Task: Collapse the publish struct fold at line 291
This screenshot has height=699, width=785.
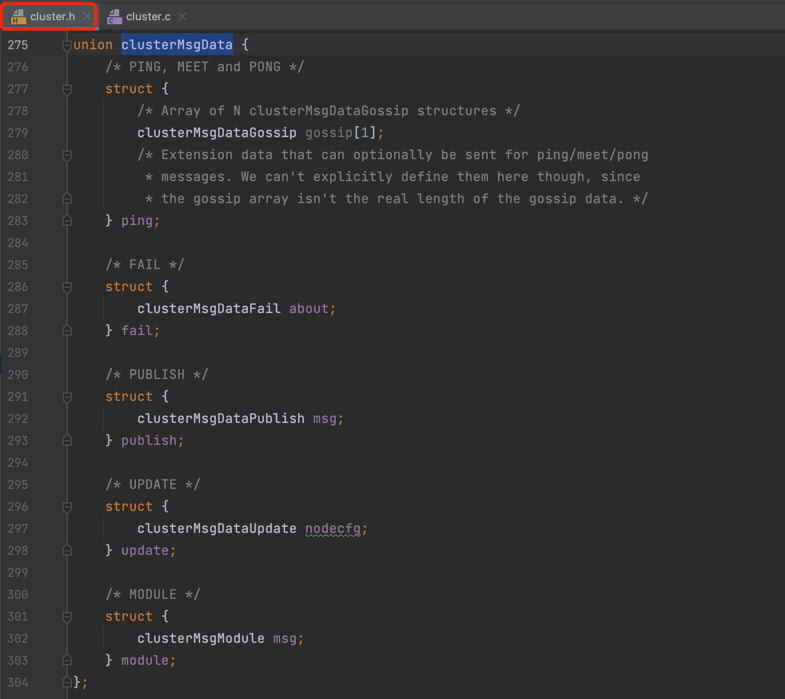Action: point(67,398)
